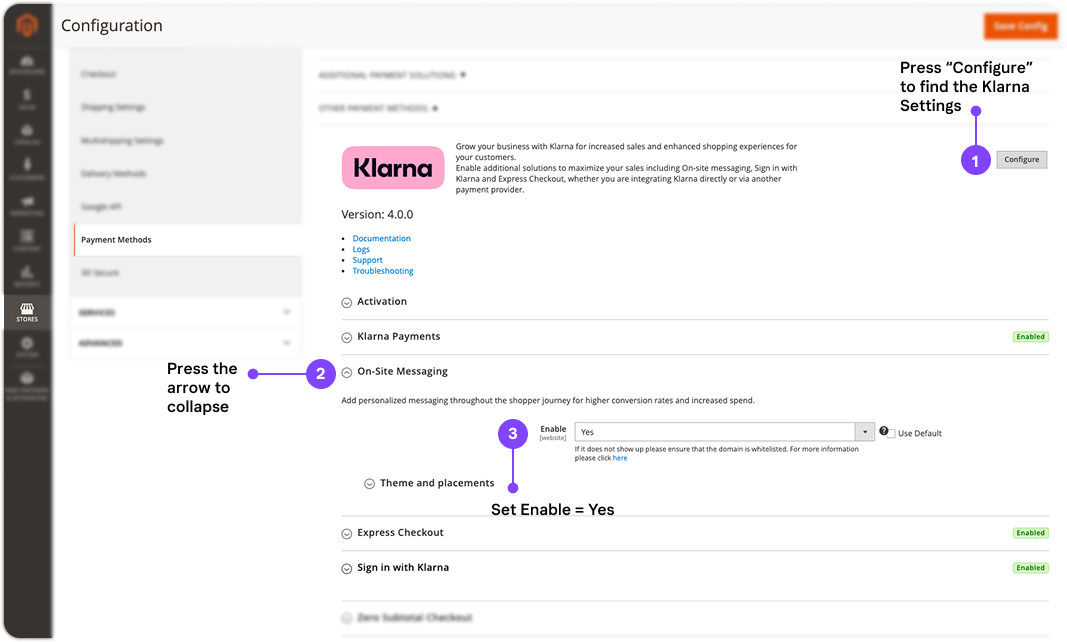The height and width of the screenshot is (642, 1067).
Task: Expand the Klarna Payments section
Action: click(347, 337)
